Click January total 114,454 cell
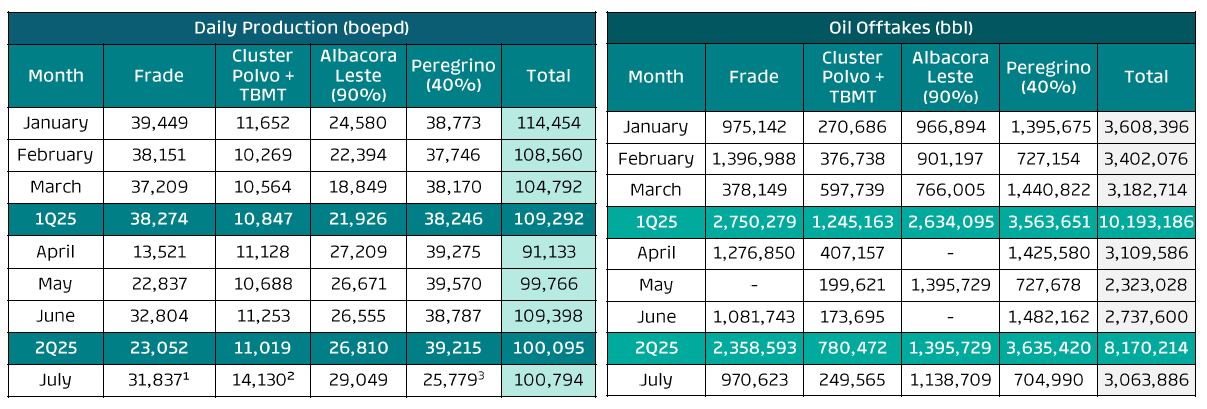Screen dimensions: 1207x409 click(548, 123)
